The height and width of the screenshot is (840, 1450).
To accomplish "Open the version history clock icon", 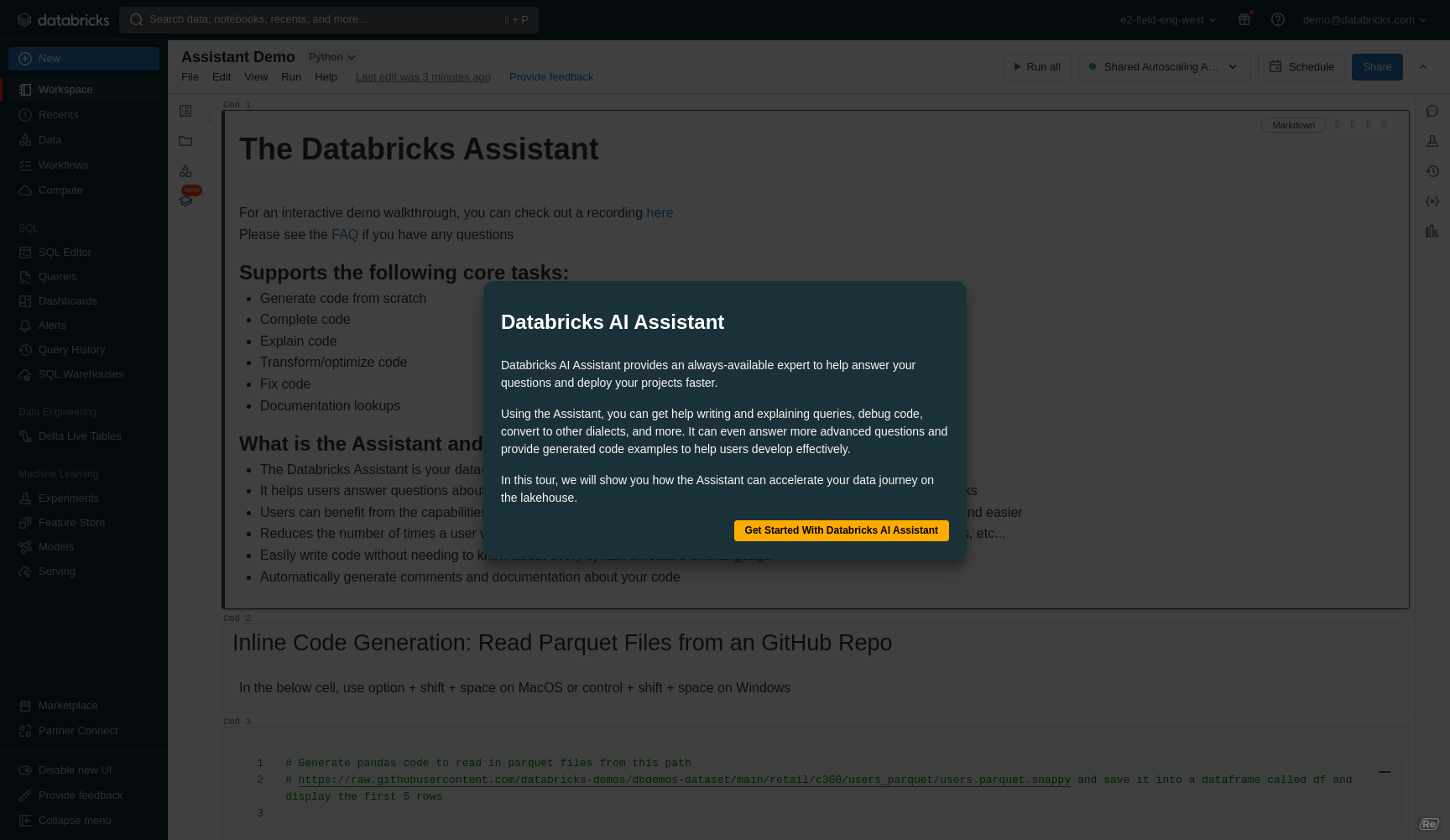I will pos(1432,171).
